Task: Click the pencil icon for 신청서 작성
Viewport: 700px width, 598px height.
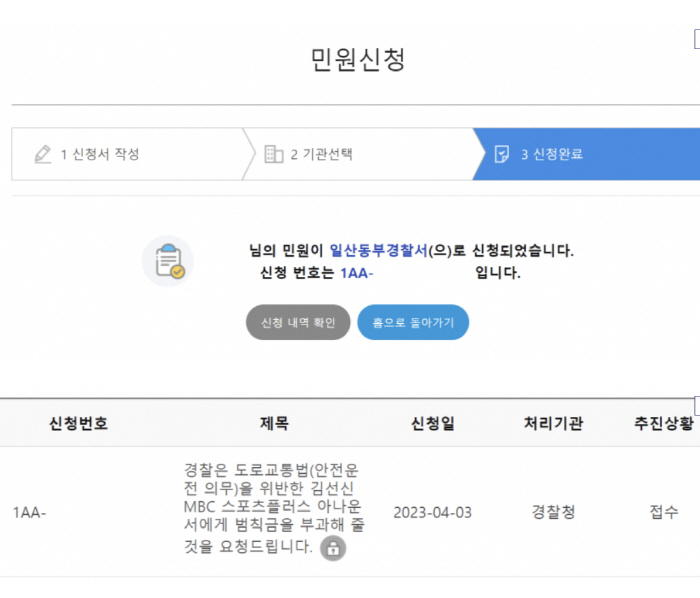Action: [43, 154]
